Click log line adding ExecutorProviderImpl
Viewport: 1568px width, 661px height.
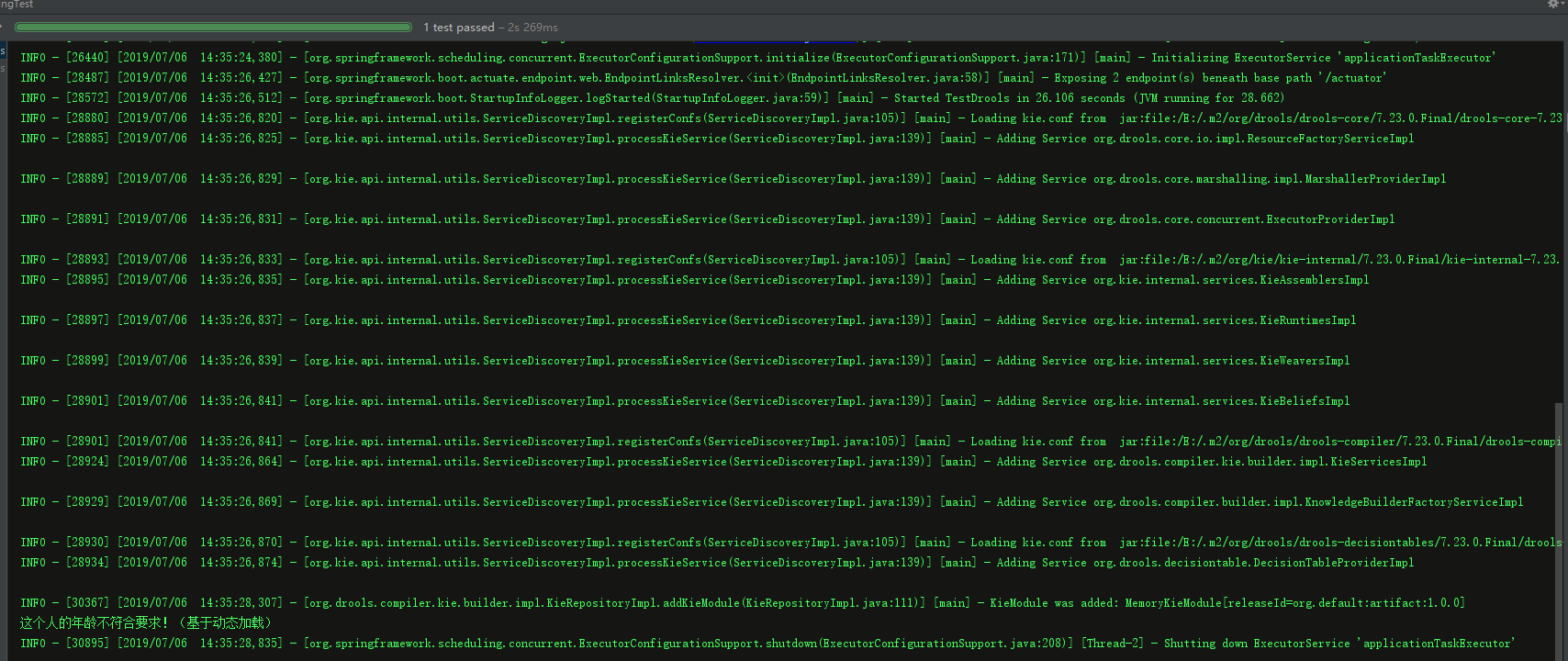(707, 219)
